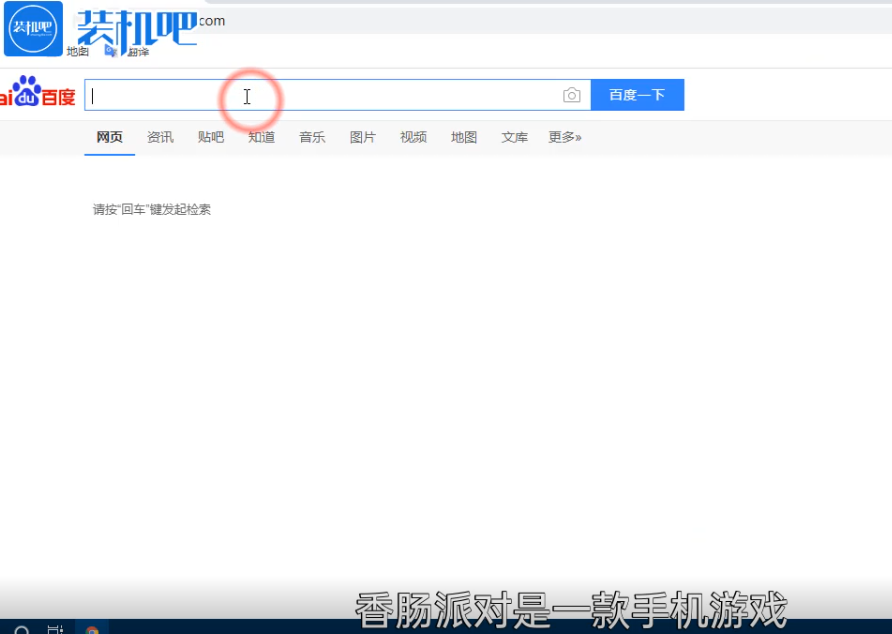Switch to the 音乐 tab
Screen dimensions: 892x634
tap(312, 137)
